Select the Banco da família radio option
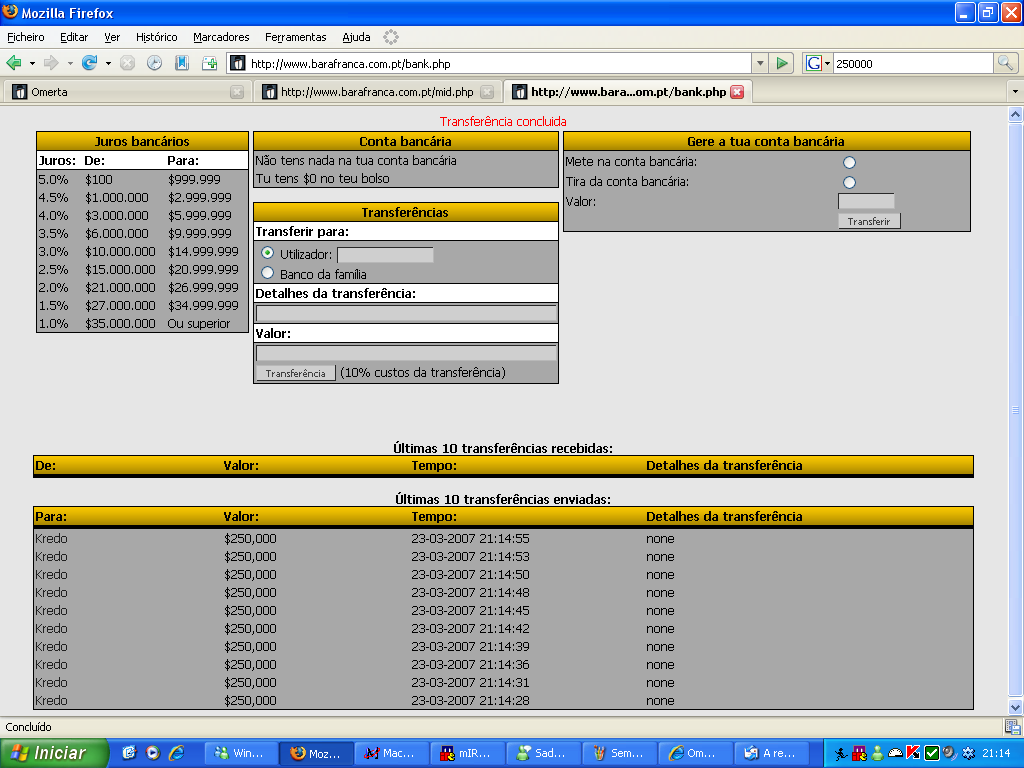Viewport: 1024px width, 768px height. click(267, 273)
